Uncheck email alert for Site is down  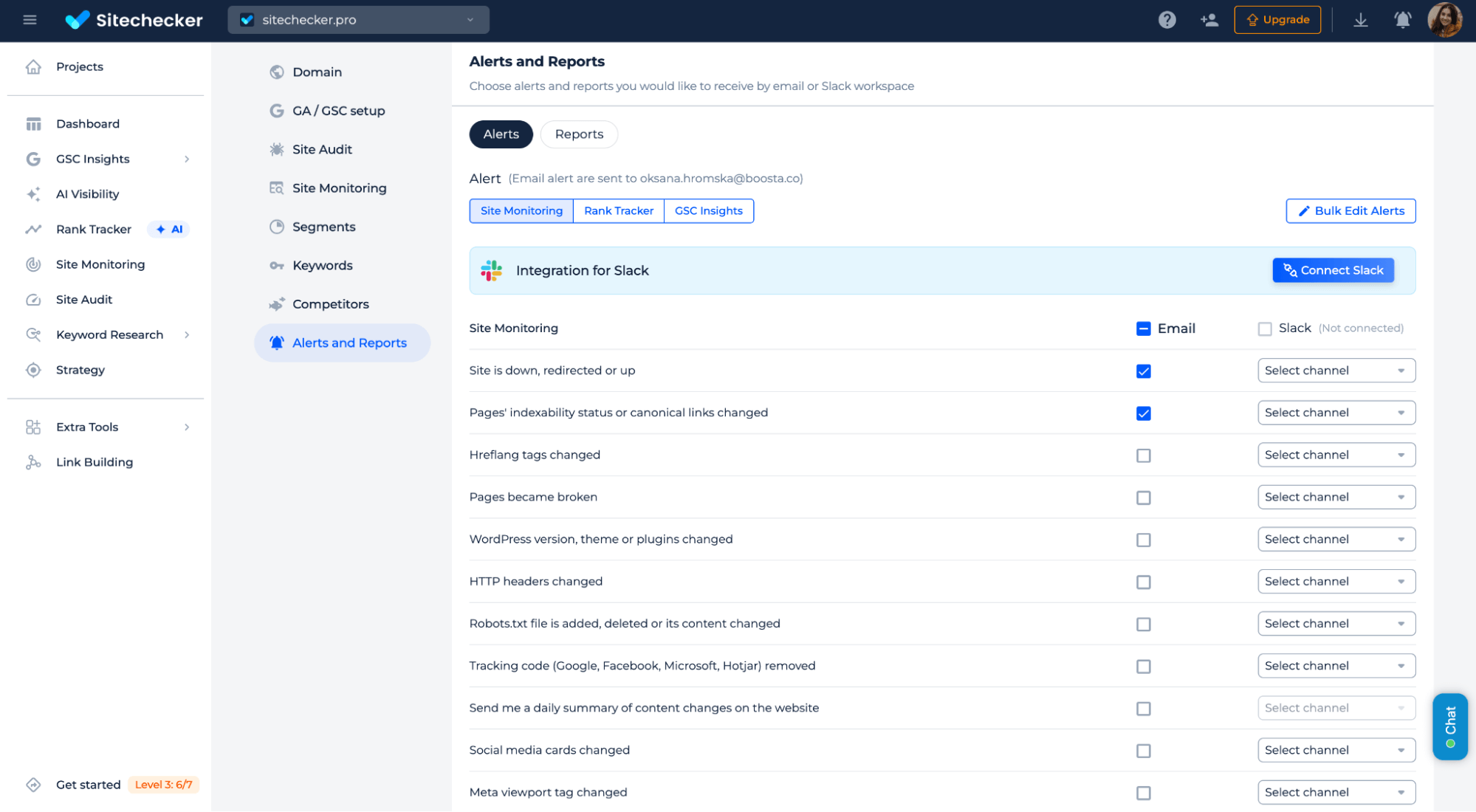(x=1143, y=371)
